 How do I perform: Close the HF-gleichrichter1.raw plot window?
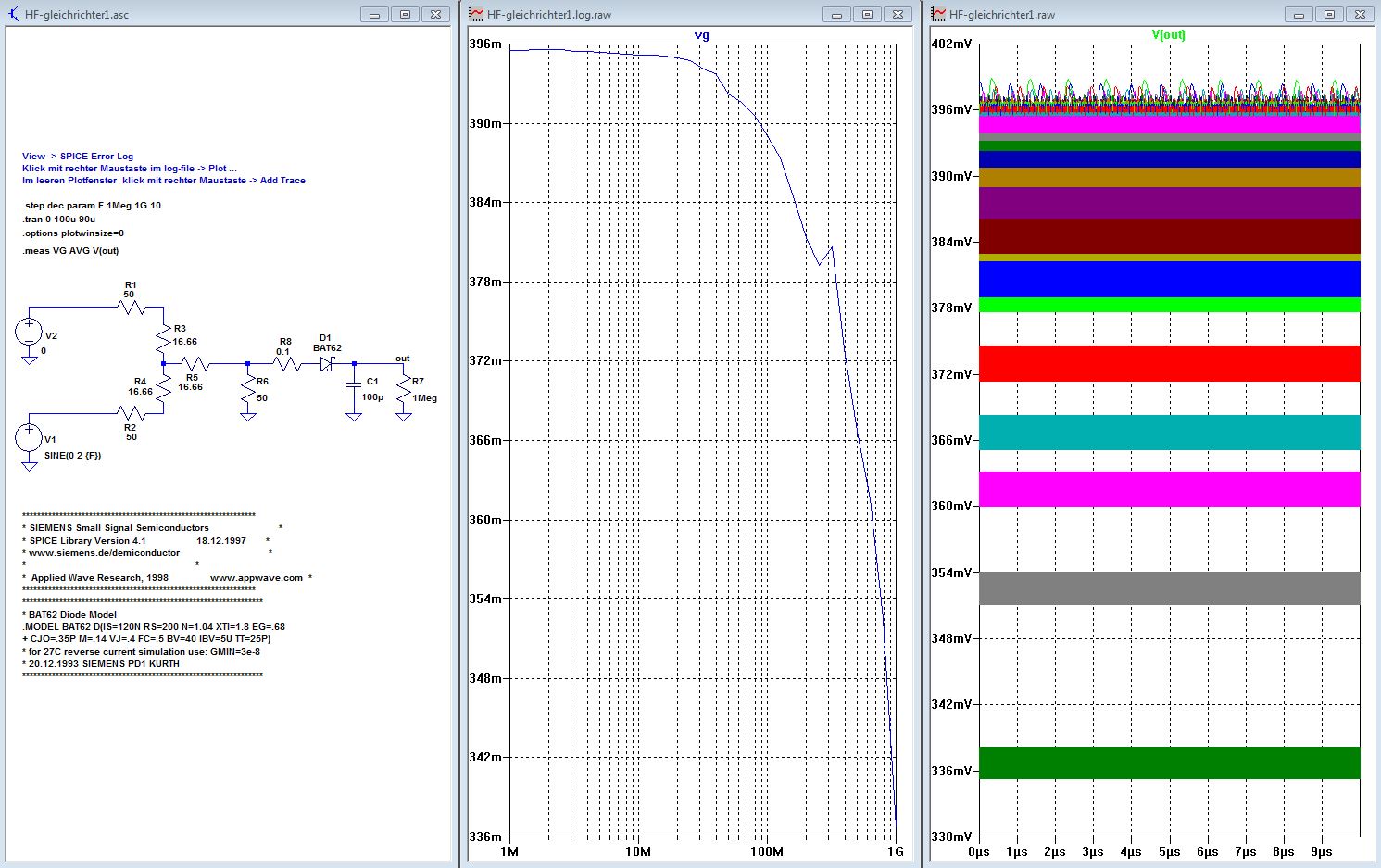click(1360, 15)
